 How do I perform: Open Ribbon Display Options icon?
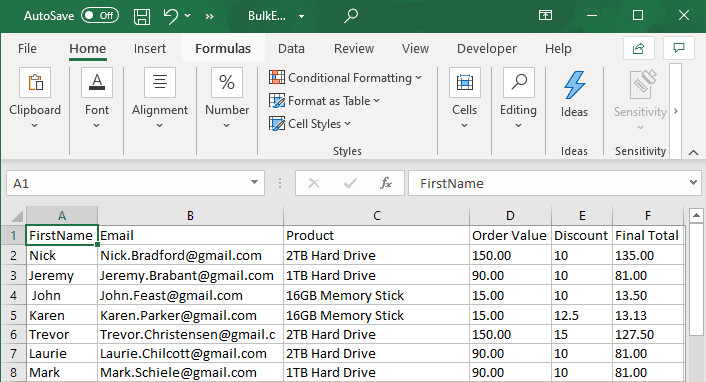[x=545, y=16]
